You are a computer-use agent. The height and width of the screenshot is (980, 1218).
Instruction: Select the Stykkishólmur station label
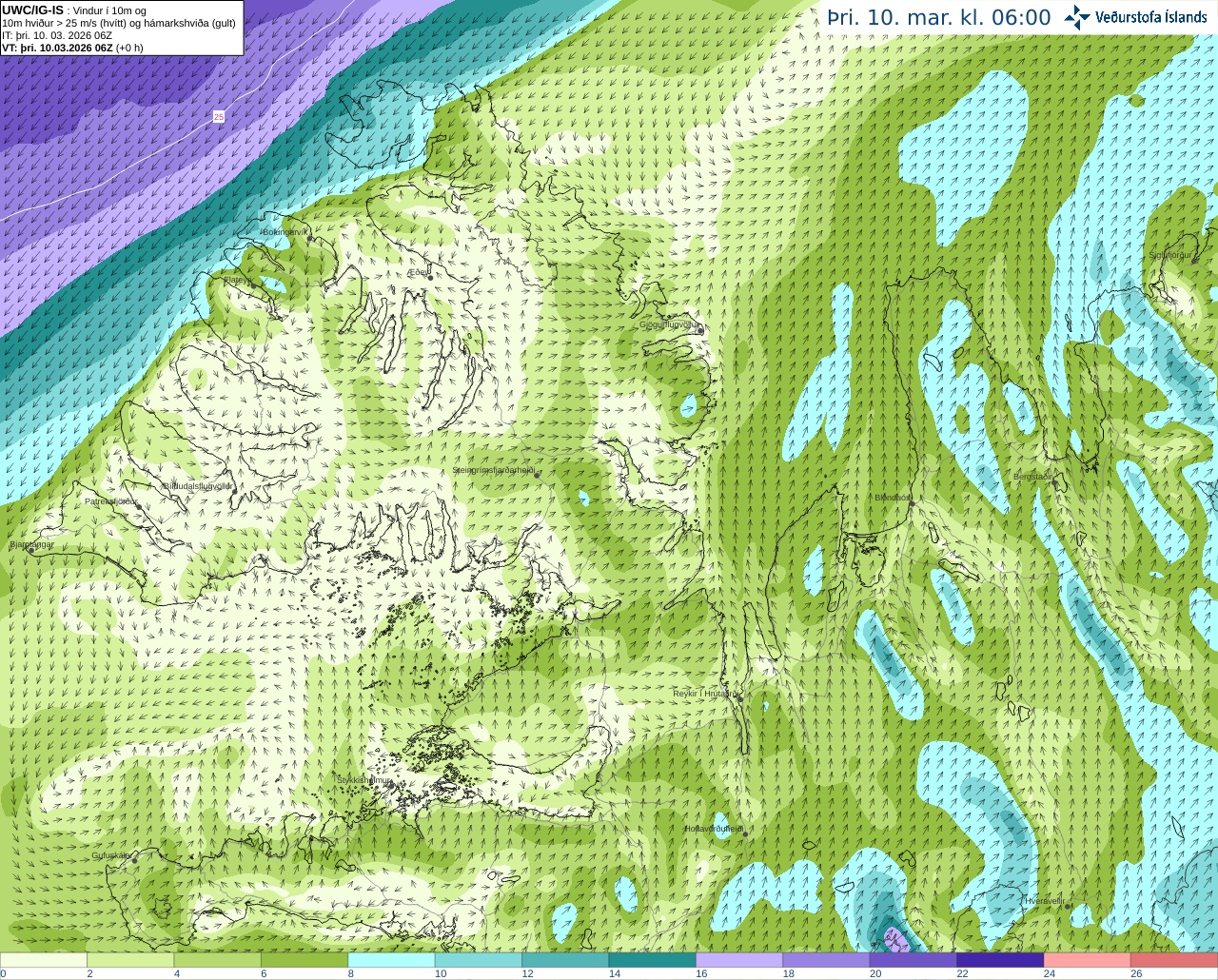(363, 780)
